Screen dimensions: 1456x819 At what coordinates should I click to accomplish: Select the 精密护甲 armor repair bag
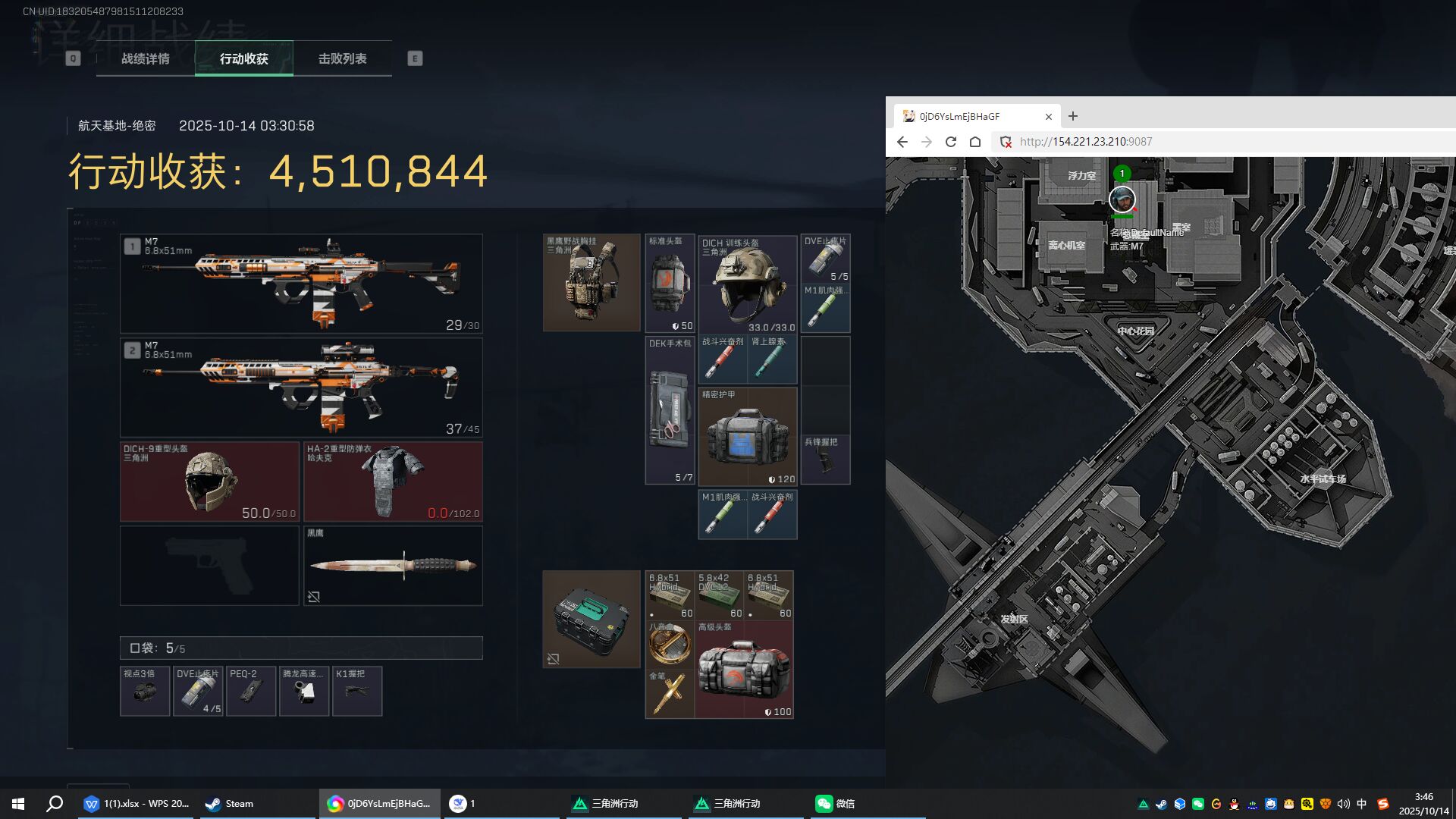(747, 437)
